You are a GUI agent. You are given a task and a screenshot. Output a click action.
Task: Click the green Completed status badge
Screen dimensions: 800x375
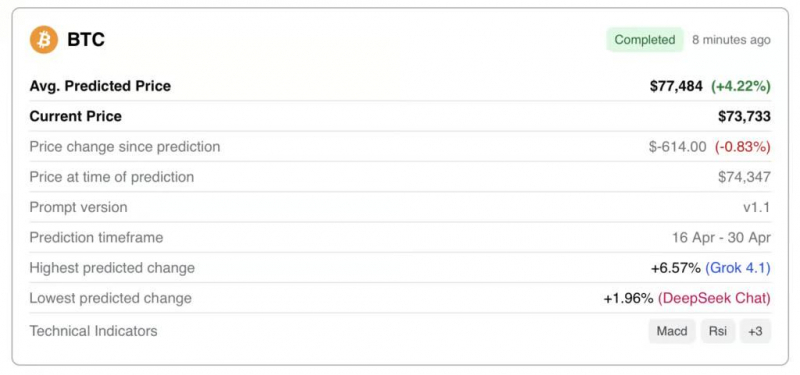tap(645, 40)
